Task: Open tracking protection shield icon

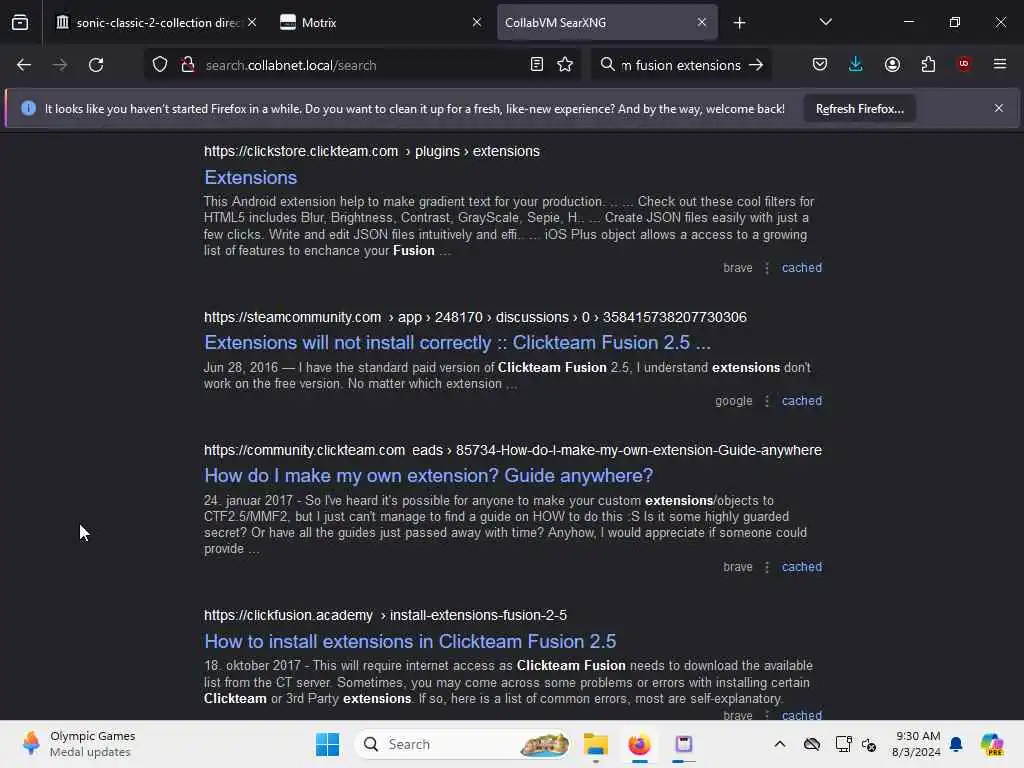Action: coord(160,65)
